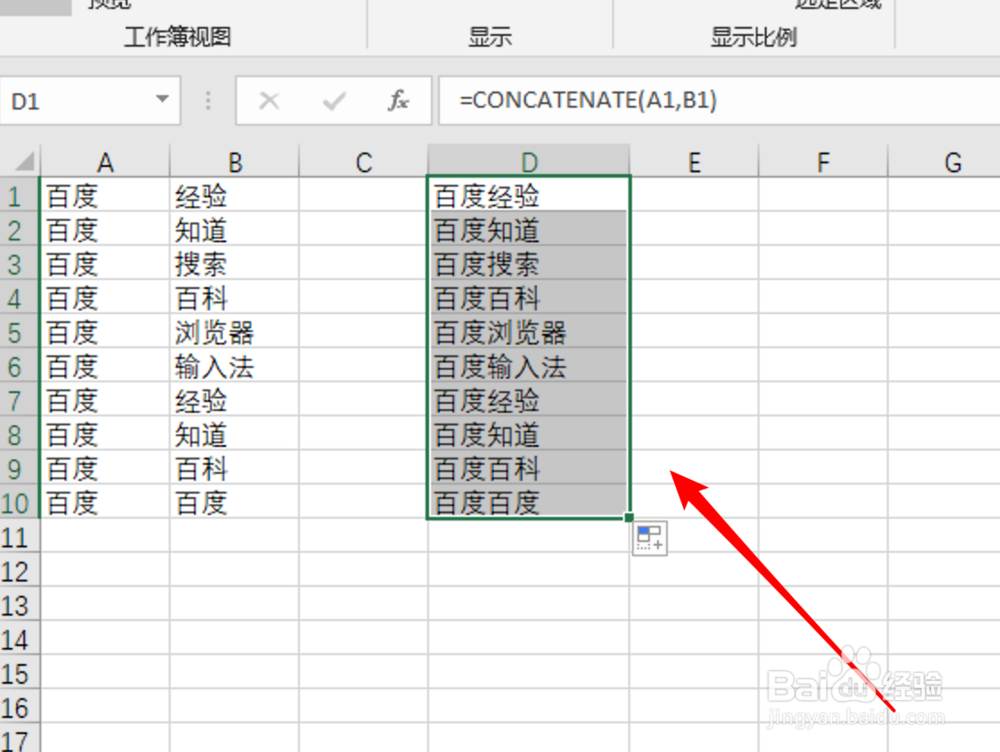Click cell A1 containing 百度
This screenshot has width=1000, height=752.
point(105,196)
